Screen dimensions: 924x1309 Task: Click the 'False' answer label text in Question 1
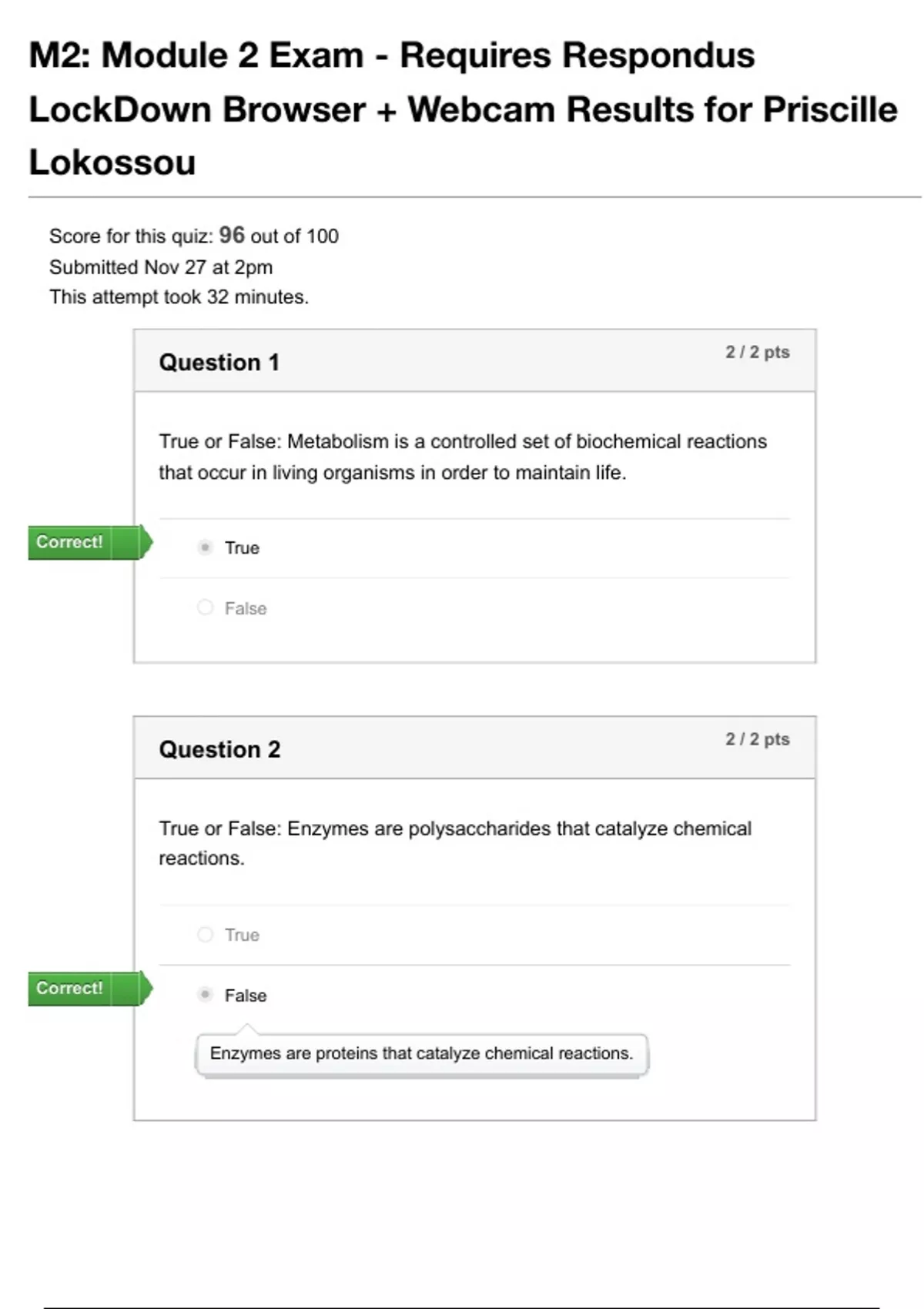click(246, 608)
